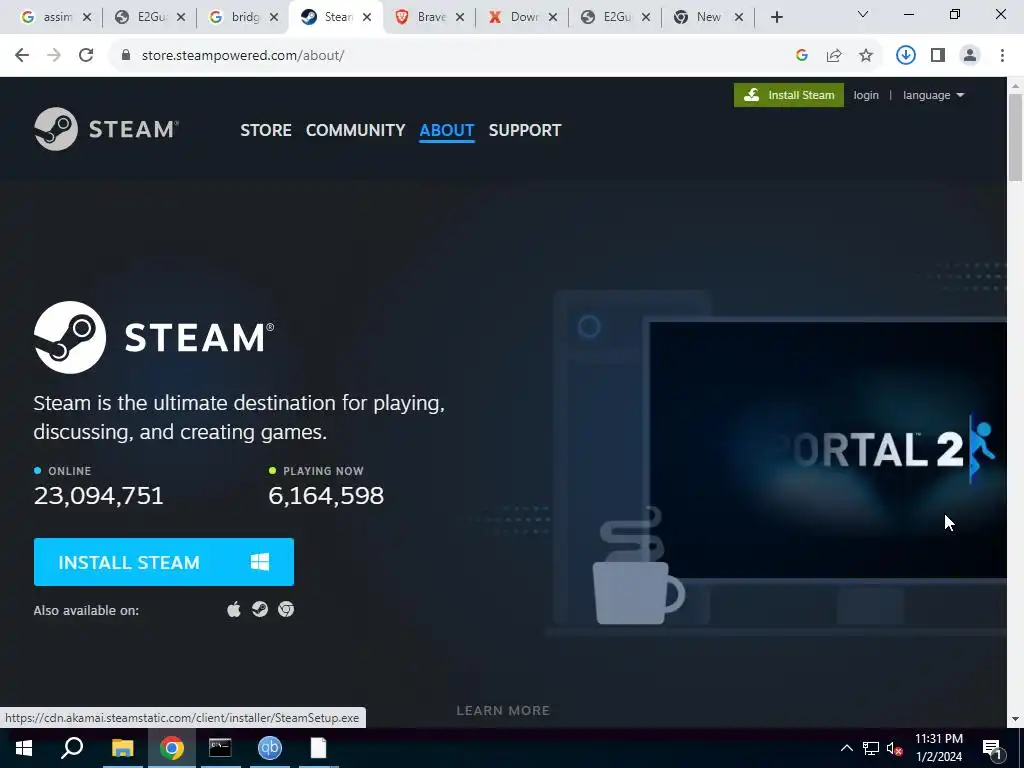Close the Brave tab
Viewport: 1024px width, 768px height.
click(x=460, y=17)
